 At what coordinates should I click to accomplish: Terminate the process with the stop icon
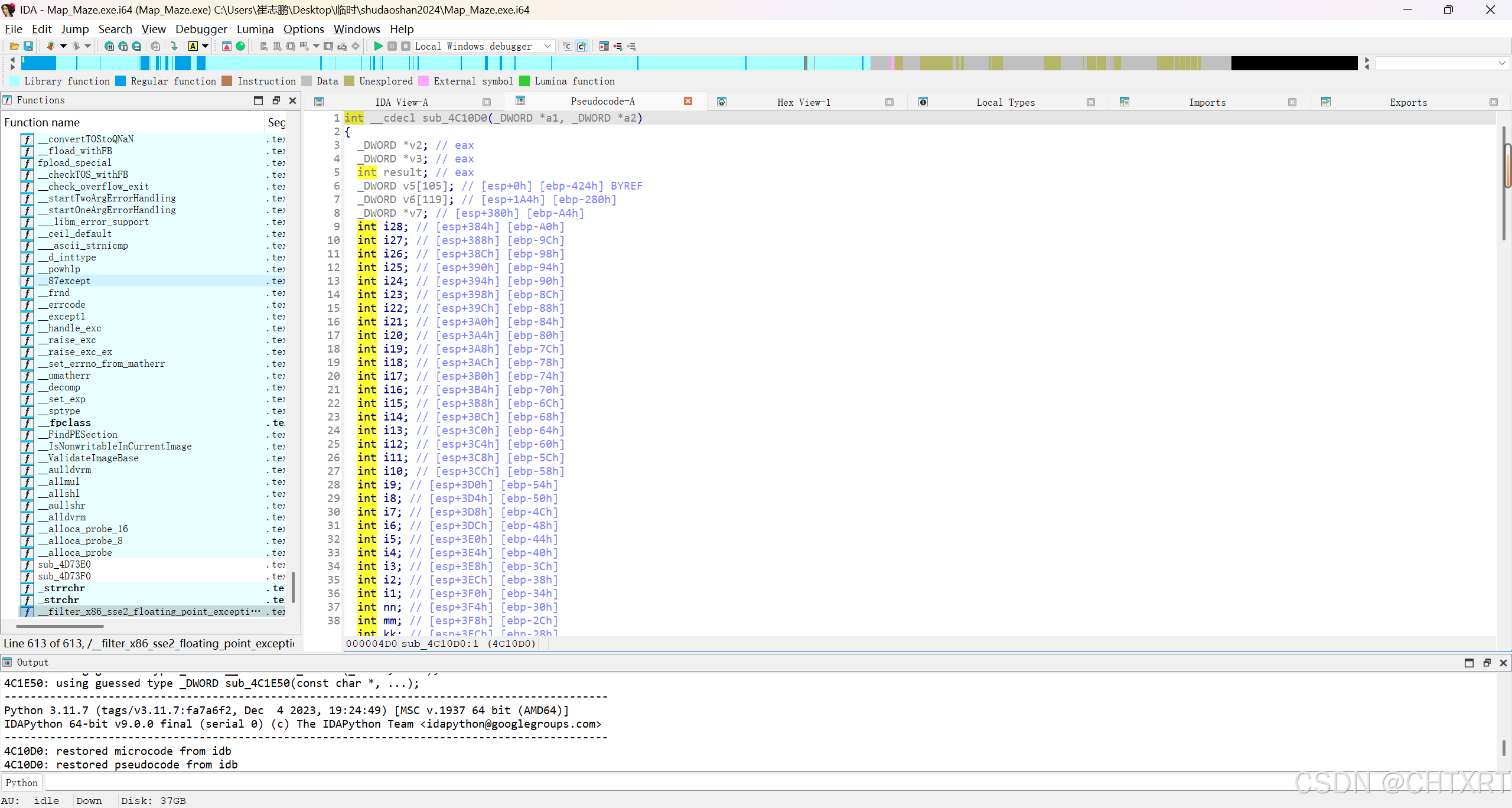click(x=406, y=46)
